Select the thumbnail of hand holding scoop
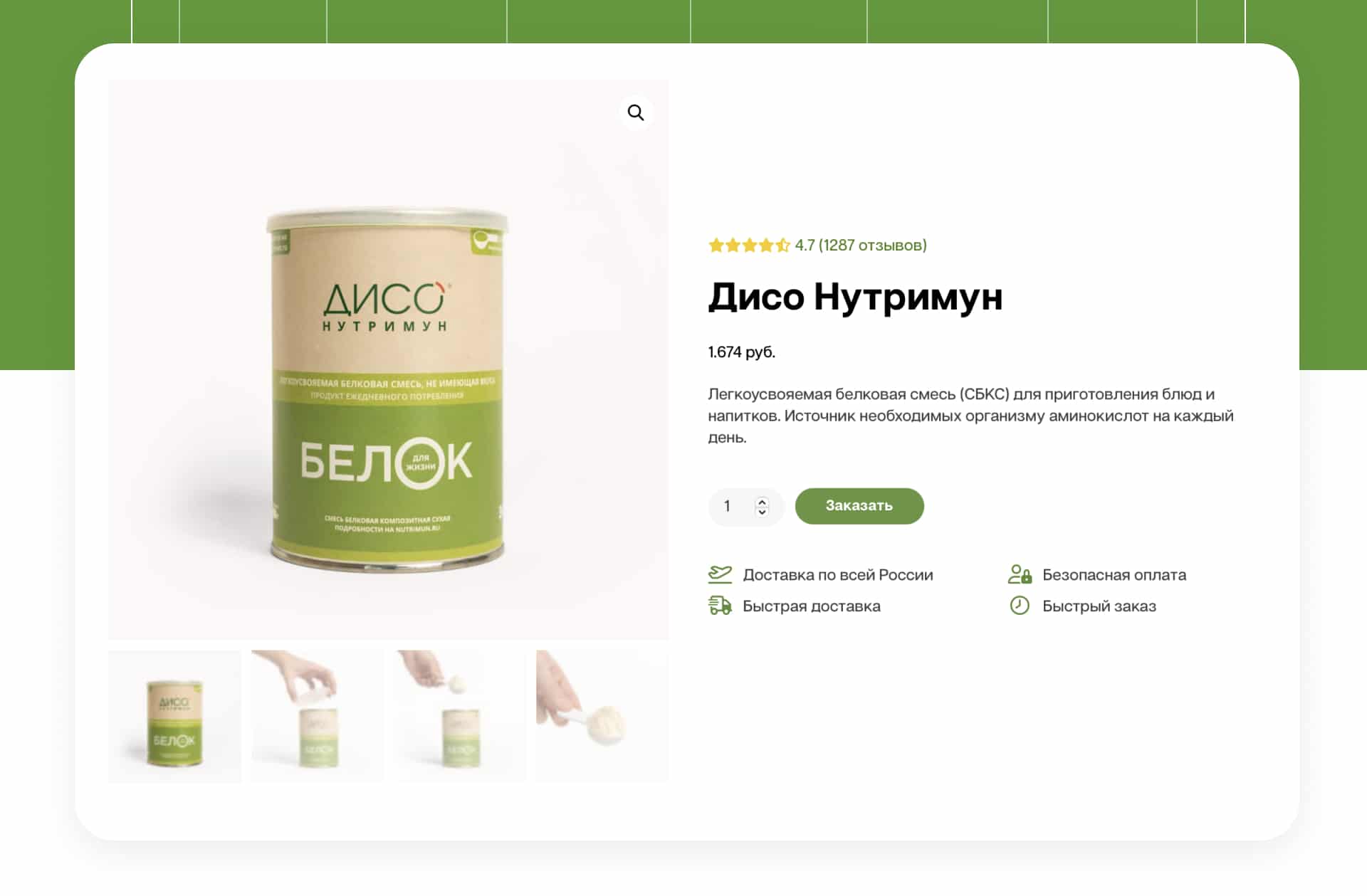Screen dimensions: 1367x896 coord(602,717)
